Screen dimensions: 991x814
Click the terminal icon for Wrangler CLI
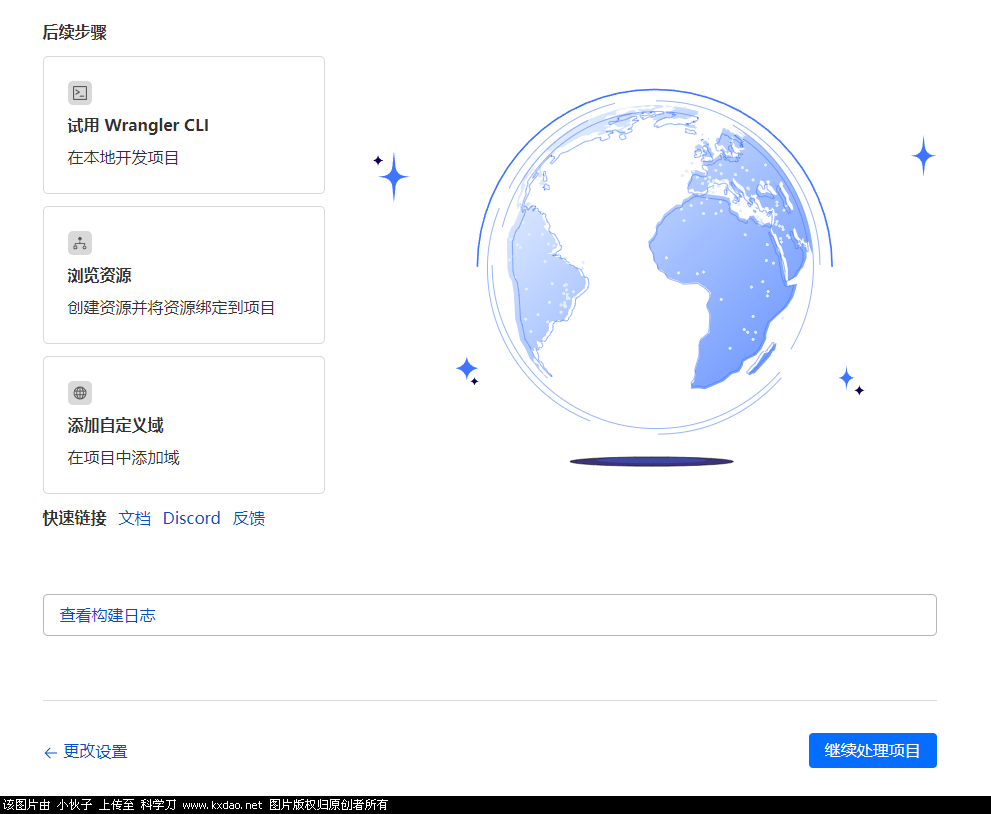click(80, 93)
